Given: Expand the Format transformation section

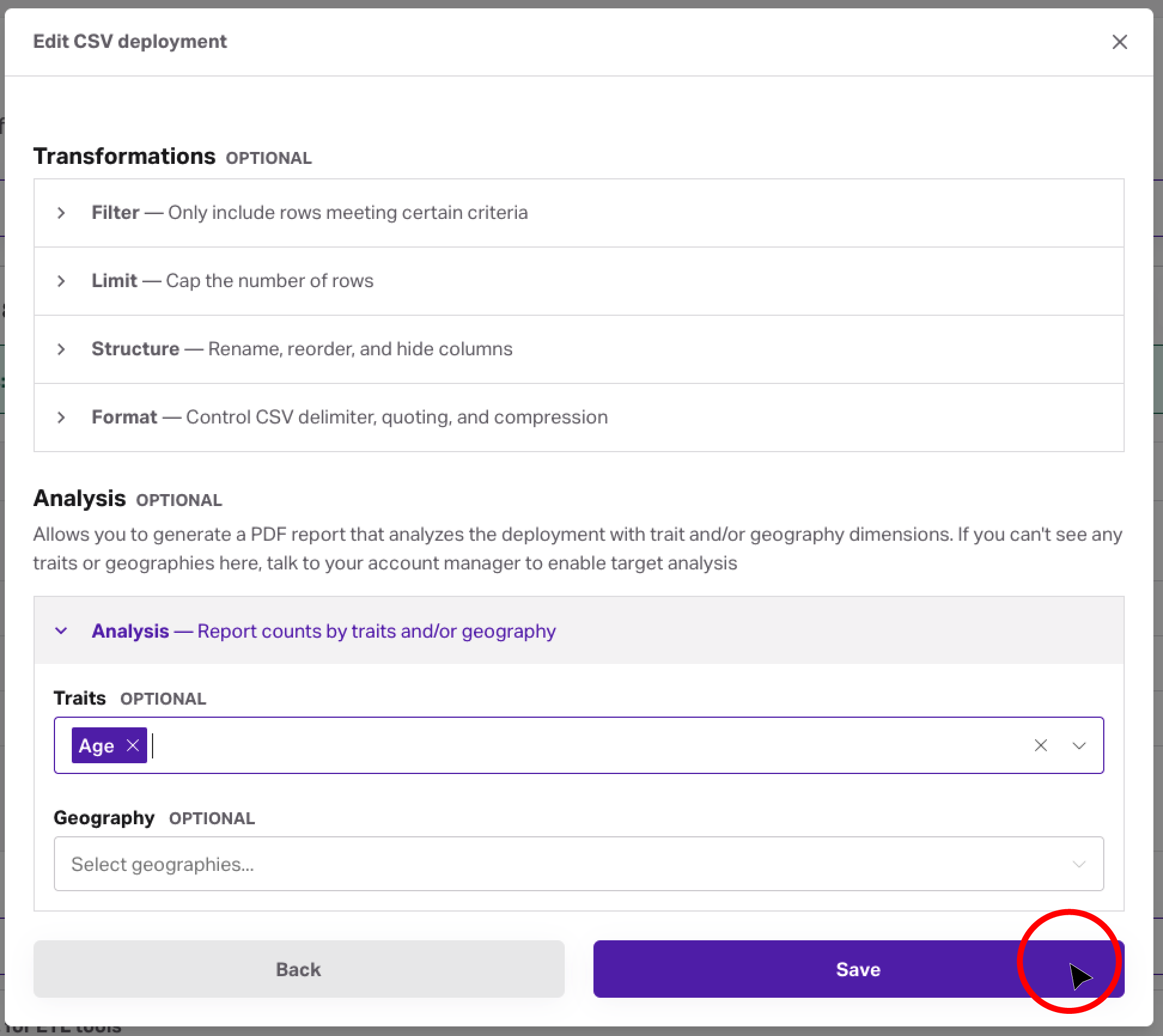Looking at the screenshot, I should coord(61,418).
